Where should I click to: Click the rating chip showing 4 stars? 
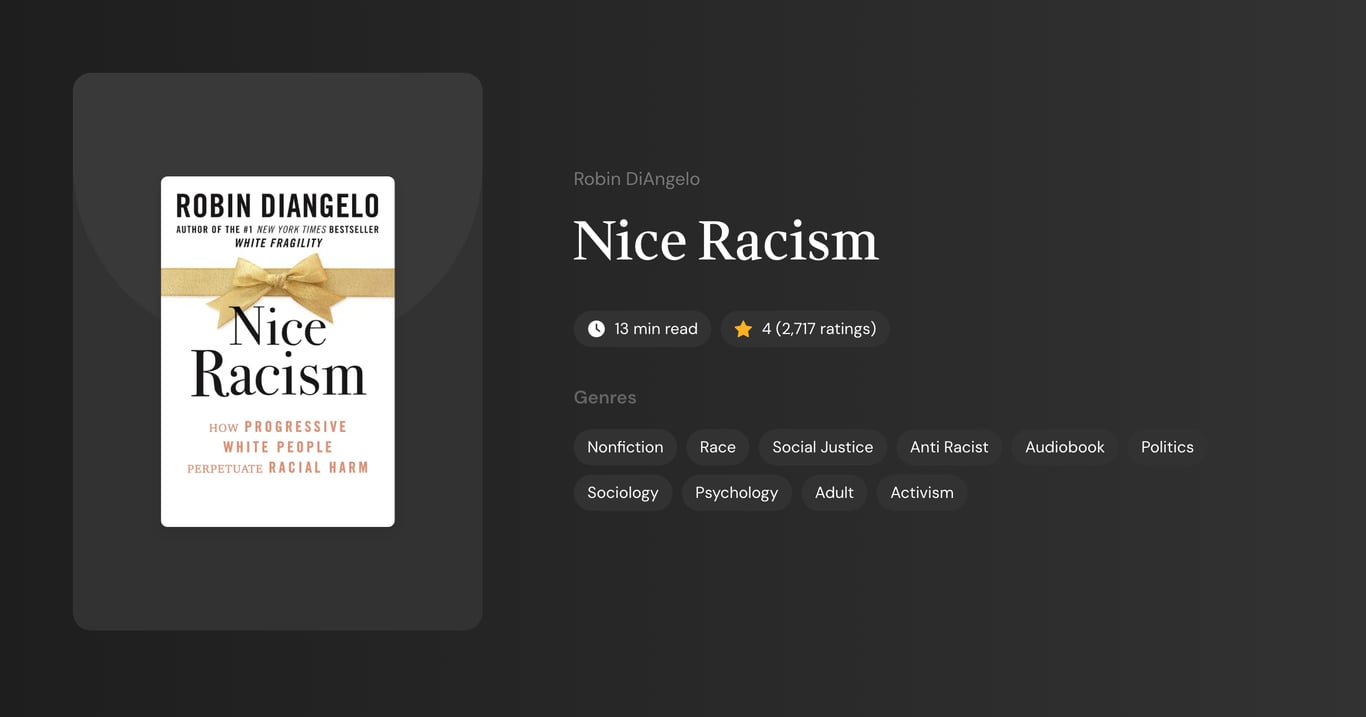[x=805, y=328]
